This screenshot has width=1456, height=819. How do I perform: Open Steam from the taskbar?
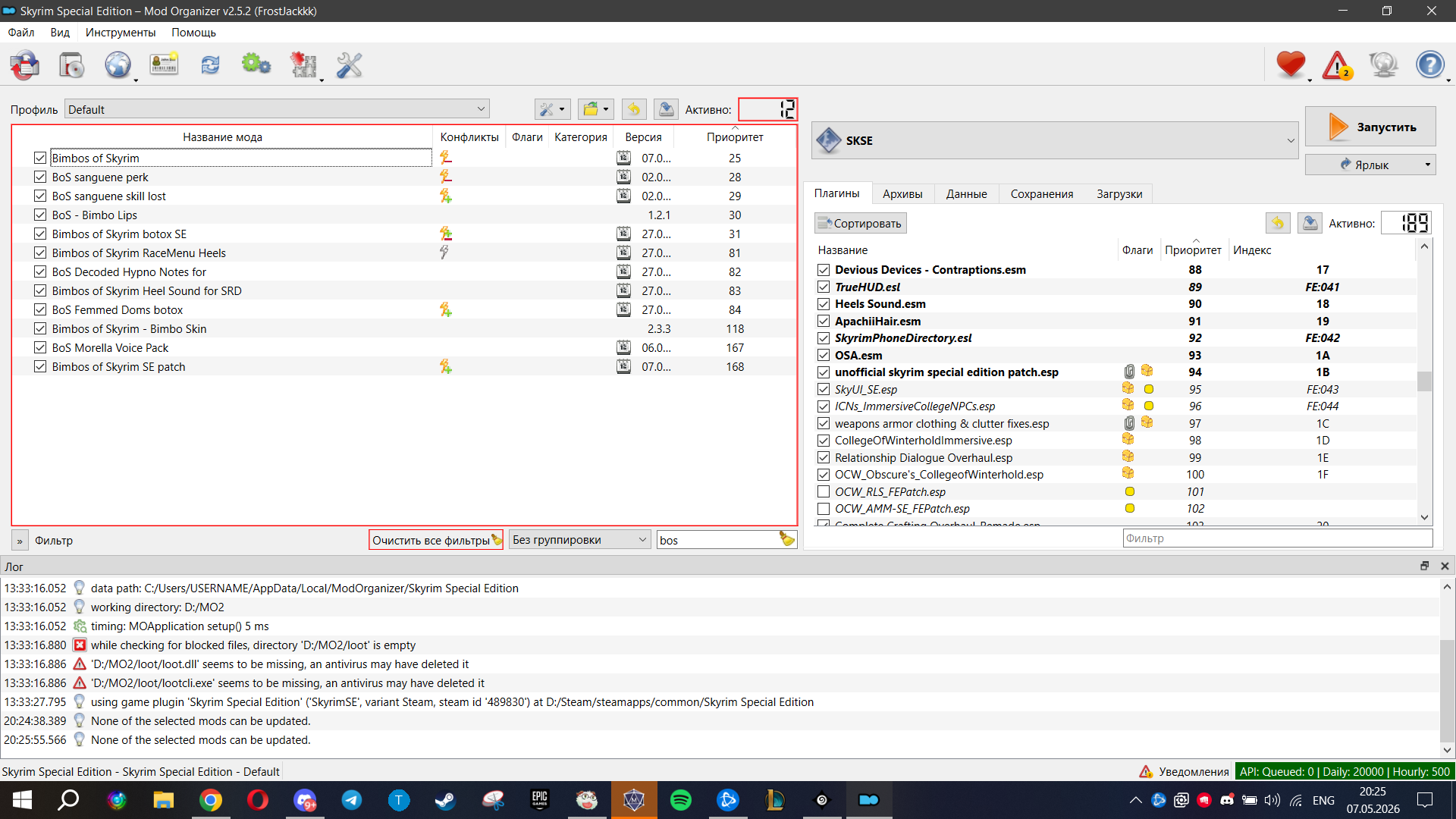(x=445, y=800)
